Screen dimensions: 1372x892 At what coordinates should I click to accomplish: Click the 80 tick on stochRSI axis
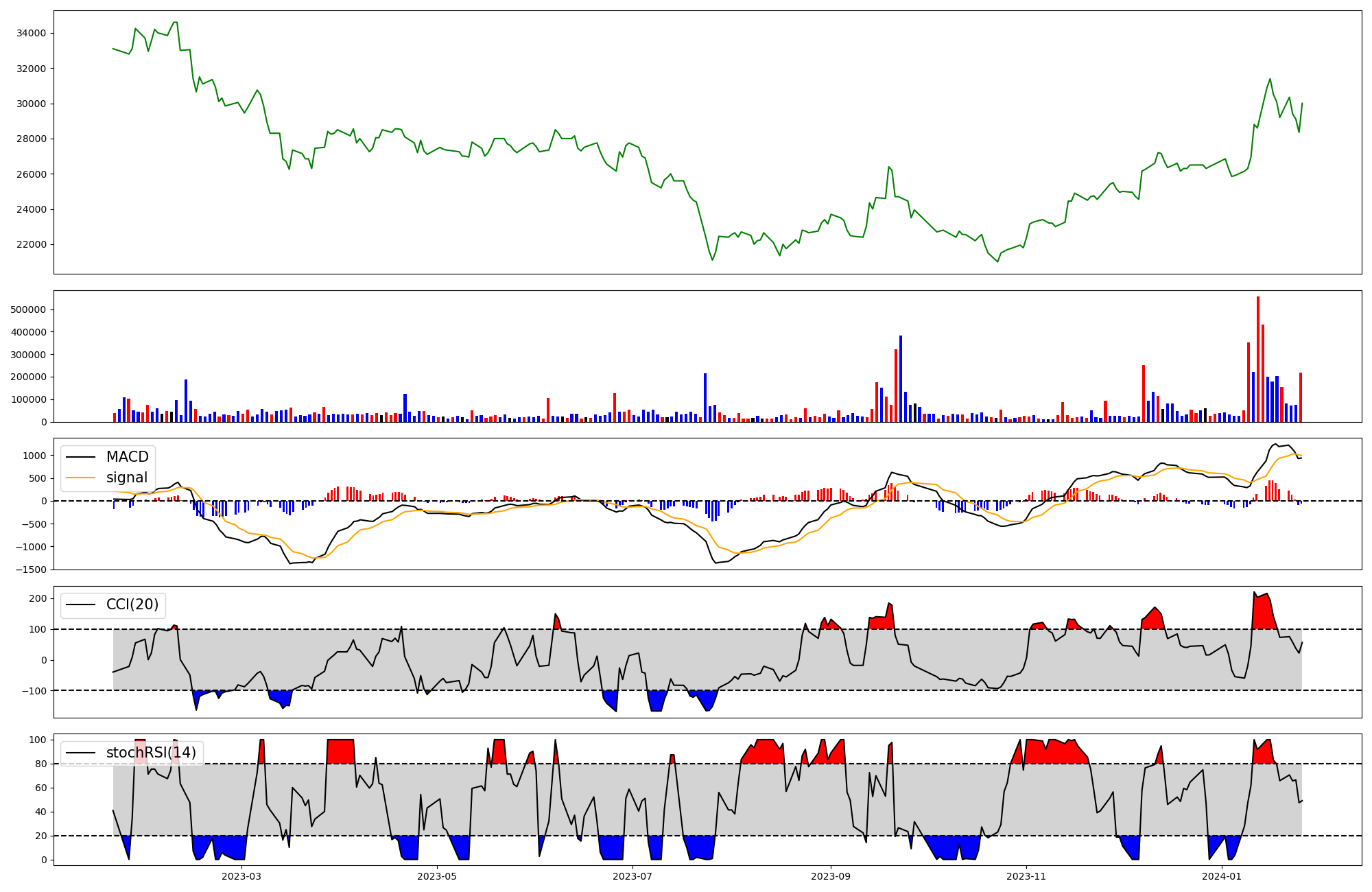(x=41, y=764)
